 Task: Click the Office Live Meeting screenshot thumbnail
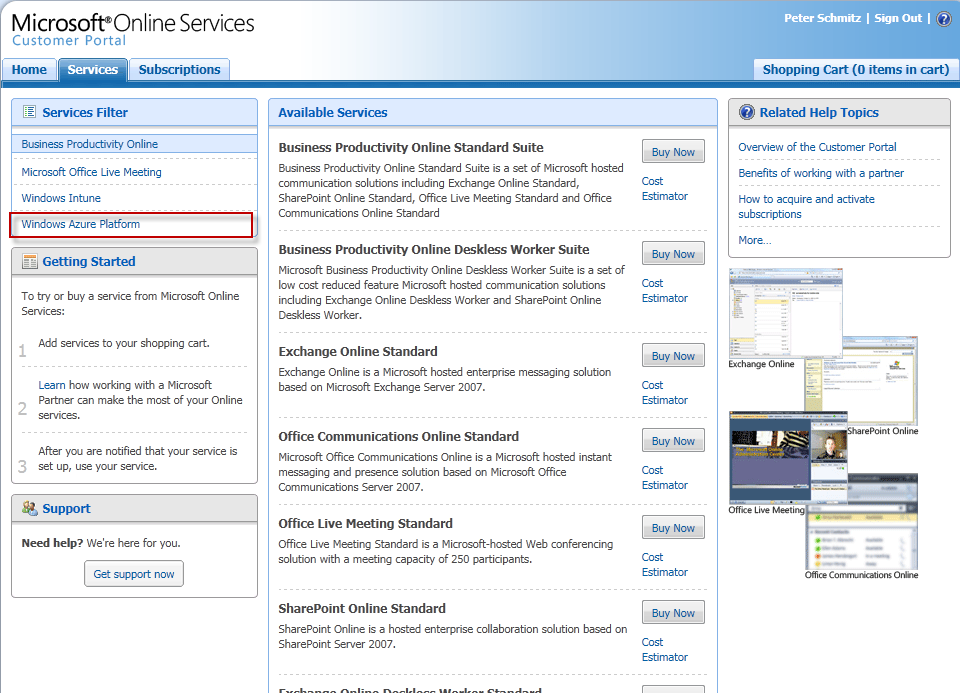pos(789,457)
